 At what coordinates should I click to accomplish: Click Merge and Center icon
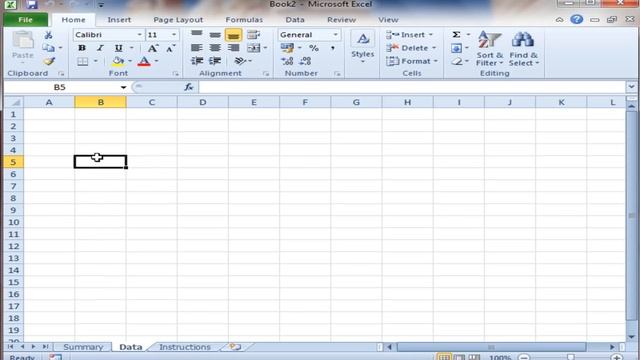click(x=253, y=48)
